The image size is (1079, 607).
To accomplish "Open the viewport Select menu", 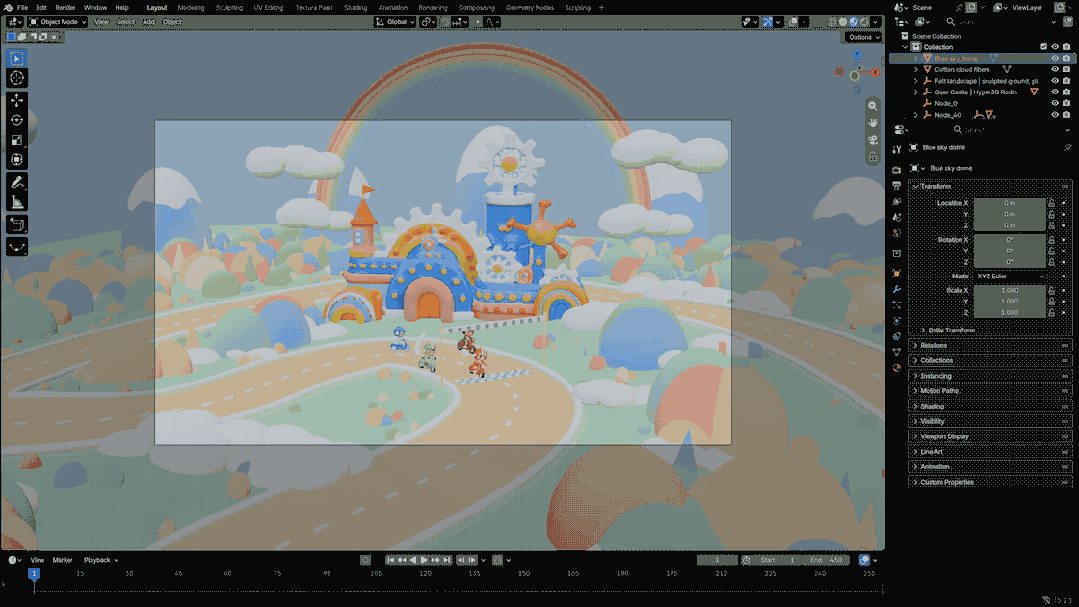I will (x=125, y=22).
